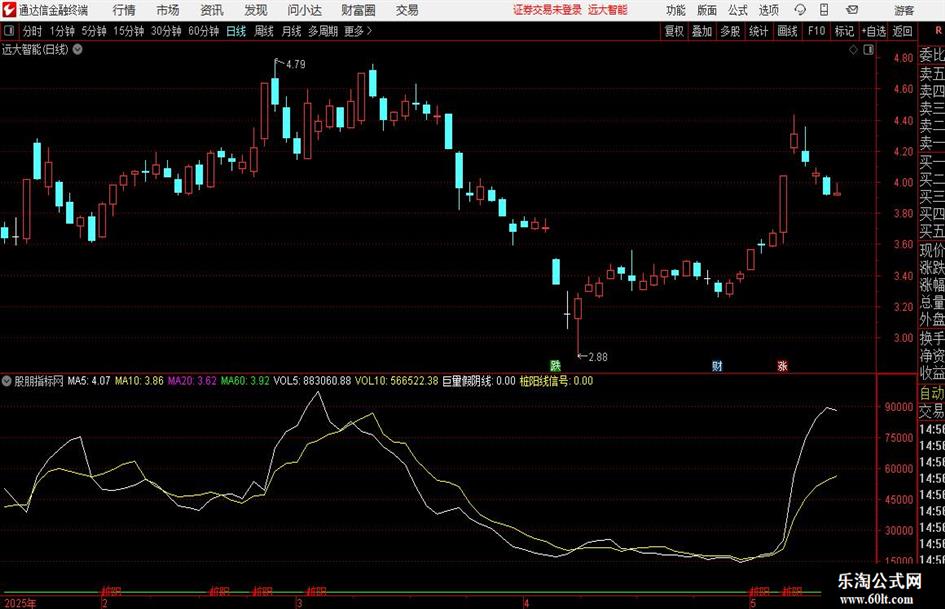This screenshot has height=609, width=945.
Task: Select the 日线 period tab
Action: tap(236, 31)
